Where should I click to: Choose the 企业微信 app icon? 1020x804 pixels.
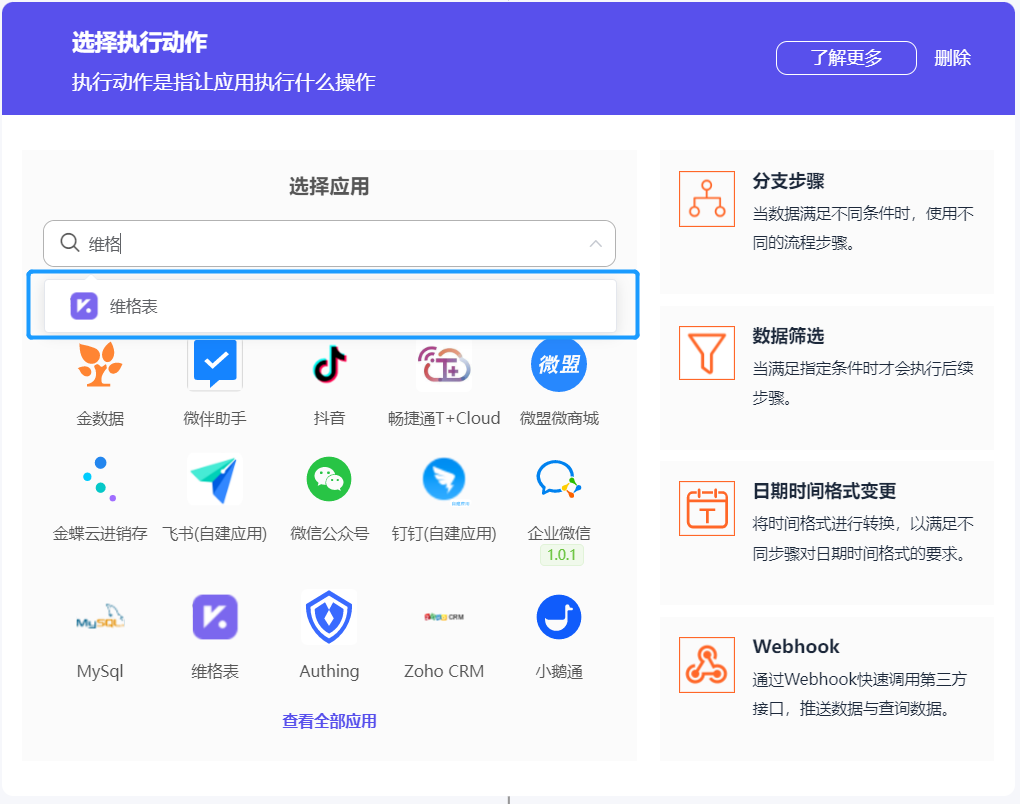point(559,479)
